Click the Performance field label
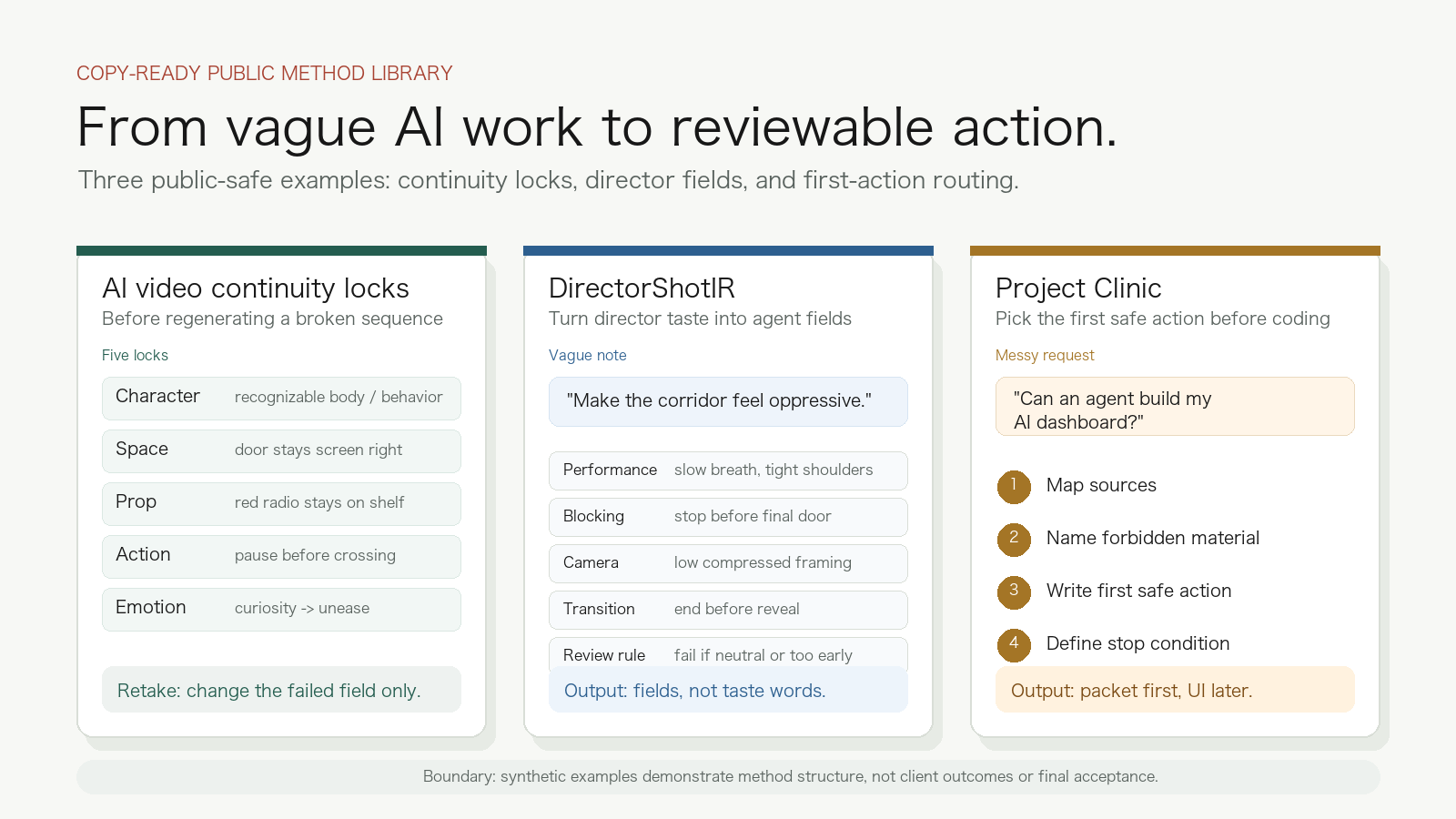Image resolution: width=1456 pixels, height=819 pixels. tap(610, 470)
